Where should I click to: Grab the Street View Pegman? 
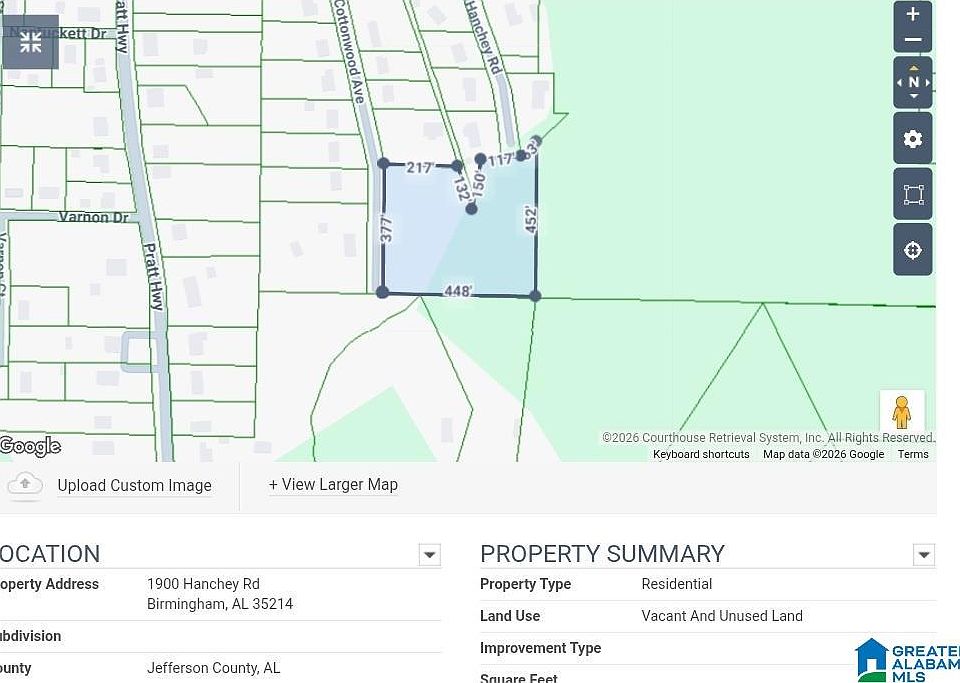pyautogui.click(x=902, y=411)
